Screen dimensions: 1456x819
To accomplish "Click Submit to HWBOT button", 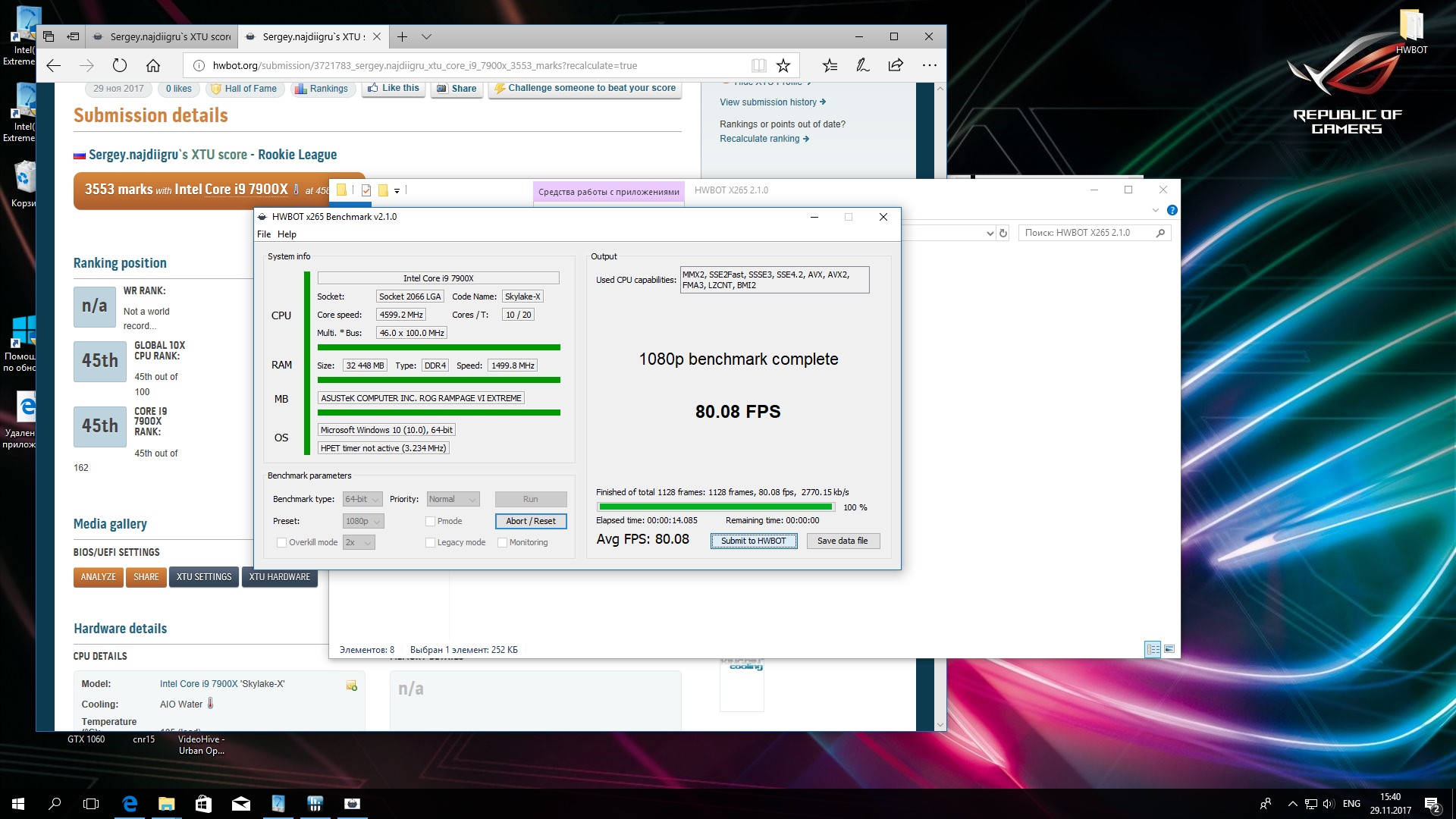I will (x=754, y=541).
